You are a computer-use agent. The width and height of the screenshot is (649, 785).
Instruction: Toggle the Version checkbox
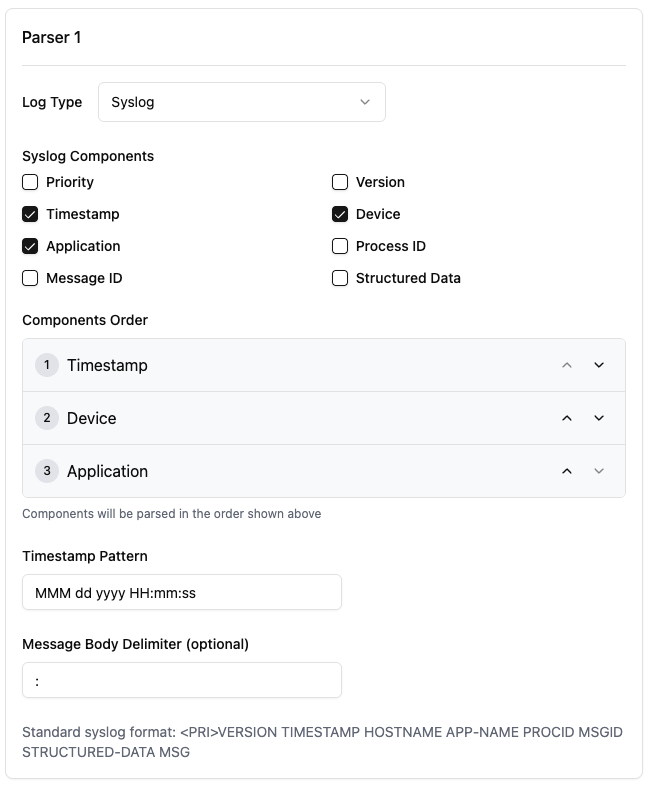pos(340,182)
